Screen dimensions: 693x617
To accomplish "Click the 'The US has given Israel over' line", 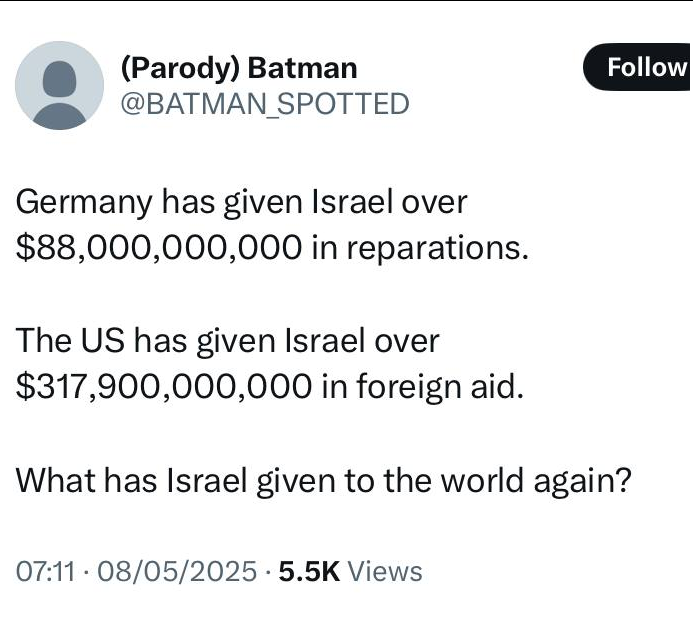I will pyautogui.click(x=228, y=341).
